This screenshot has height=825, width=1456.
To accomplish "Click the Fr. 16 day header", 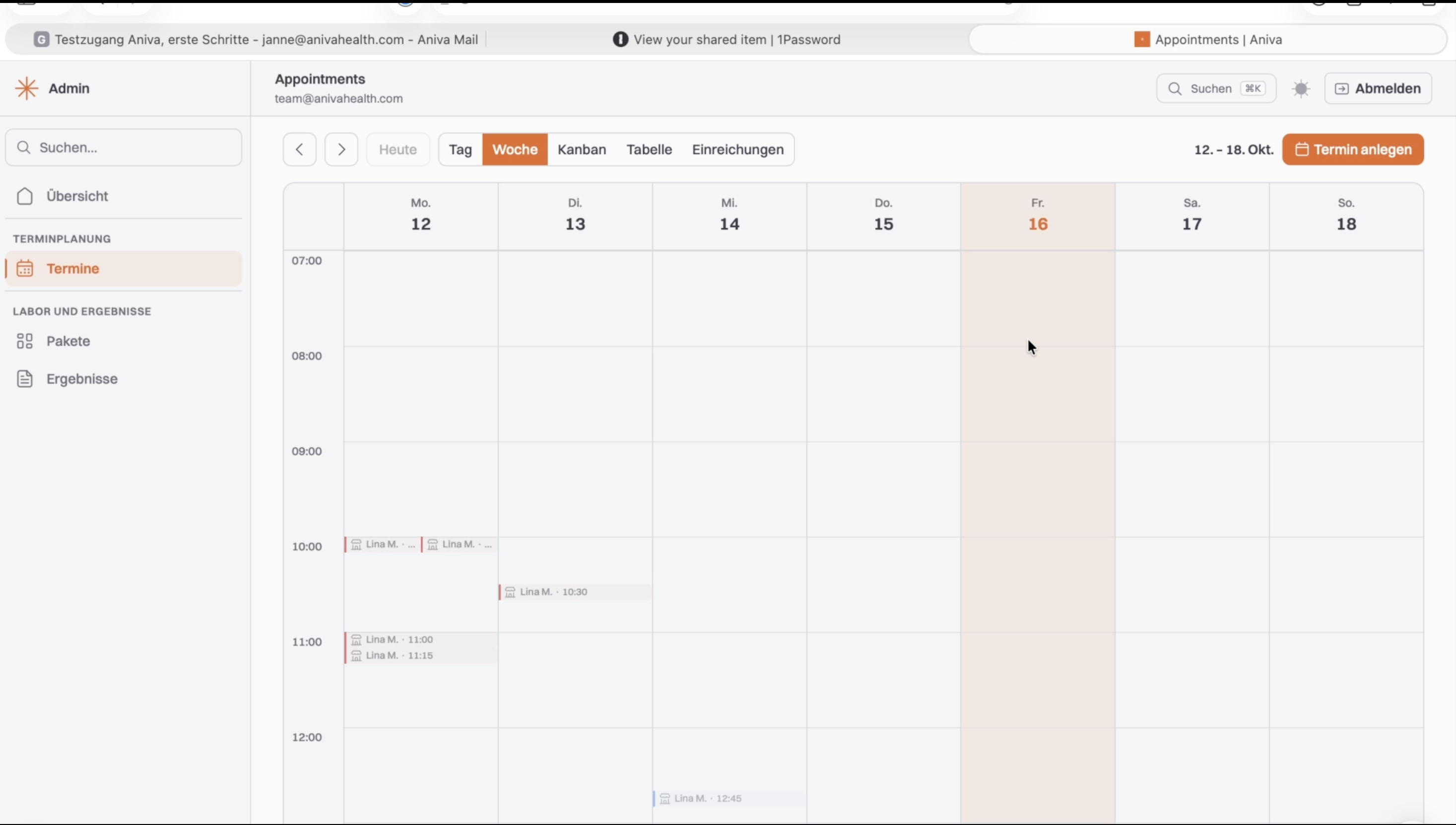I will (x=1038, y=216).
